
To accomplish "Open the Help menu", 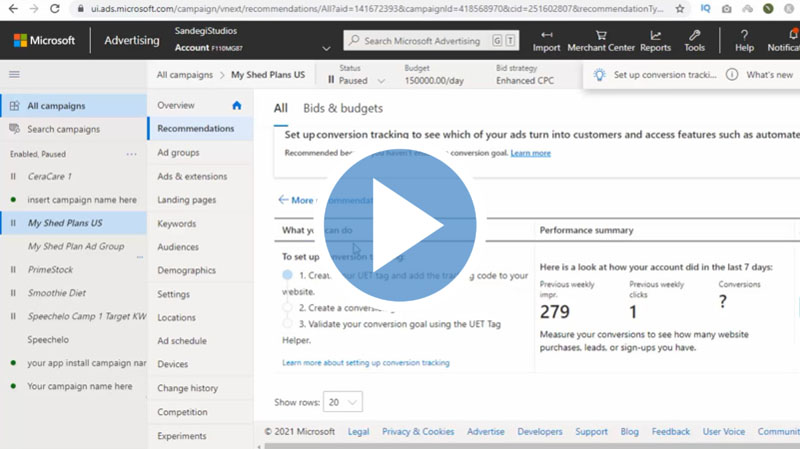I will [x=744, y=41].
